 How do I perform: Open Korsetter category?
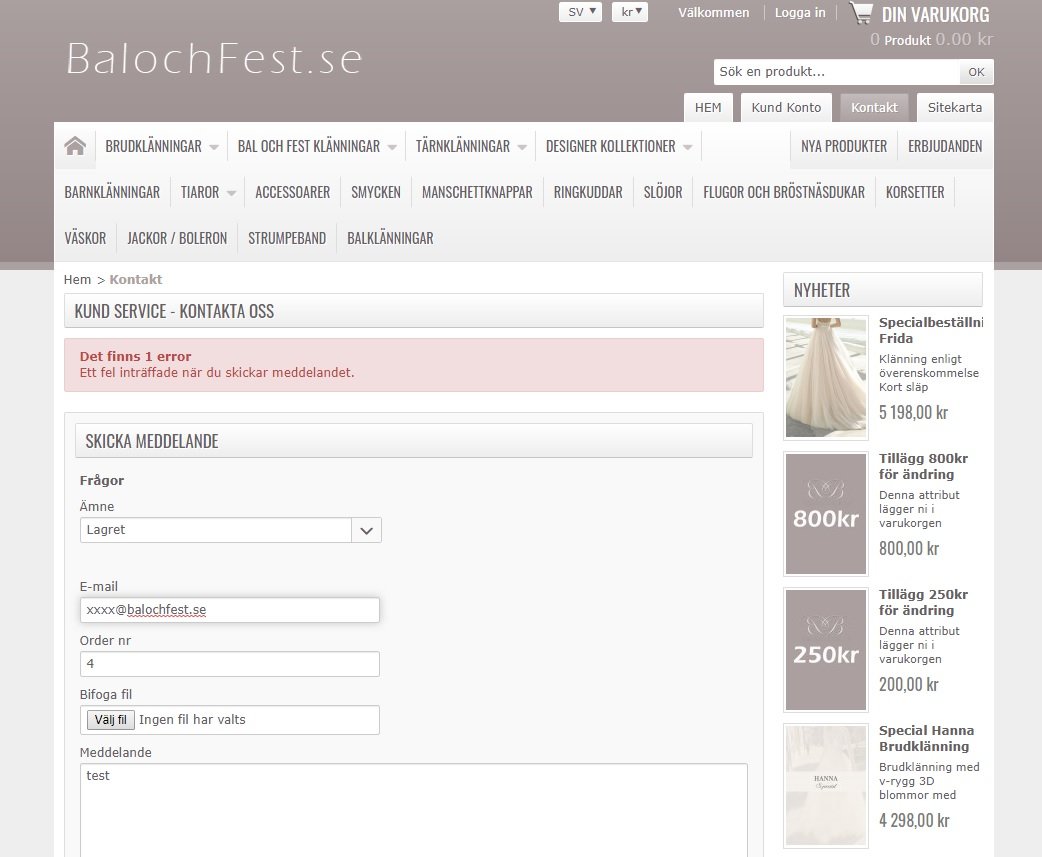[x=915, y=192]
